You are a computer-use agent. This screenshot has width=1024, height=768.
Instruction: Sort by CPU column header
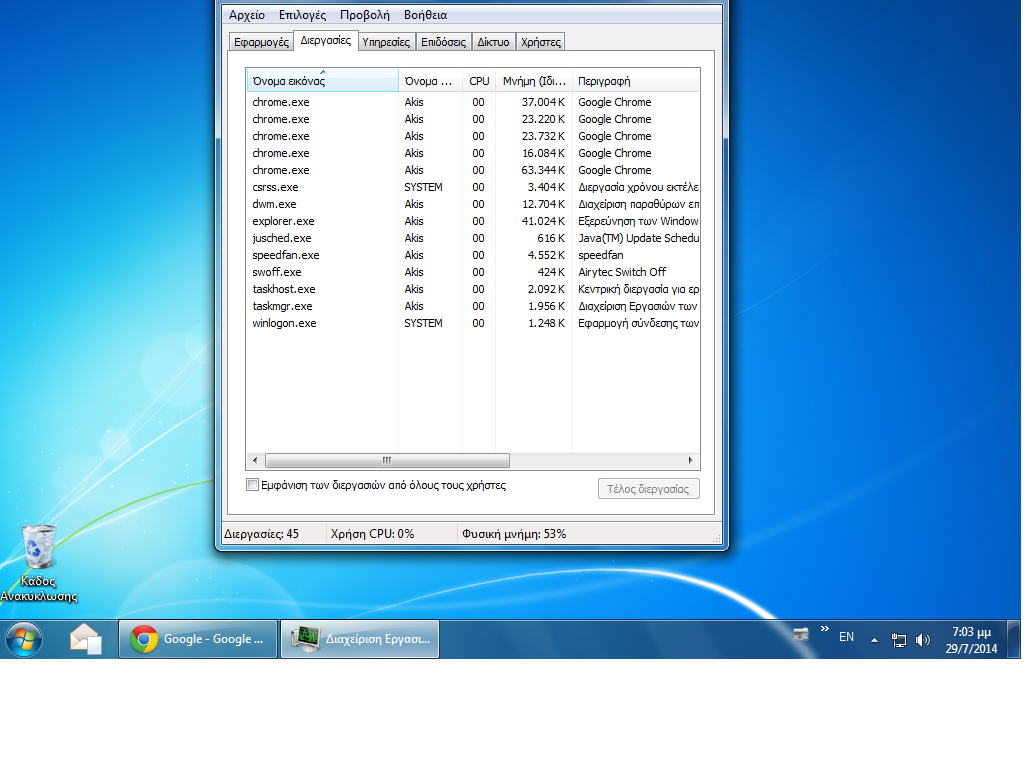[x=479, y=81]
